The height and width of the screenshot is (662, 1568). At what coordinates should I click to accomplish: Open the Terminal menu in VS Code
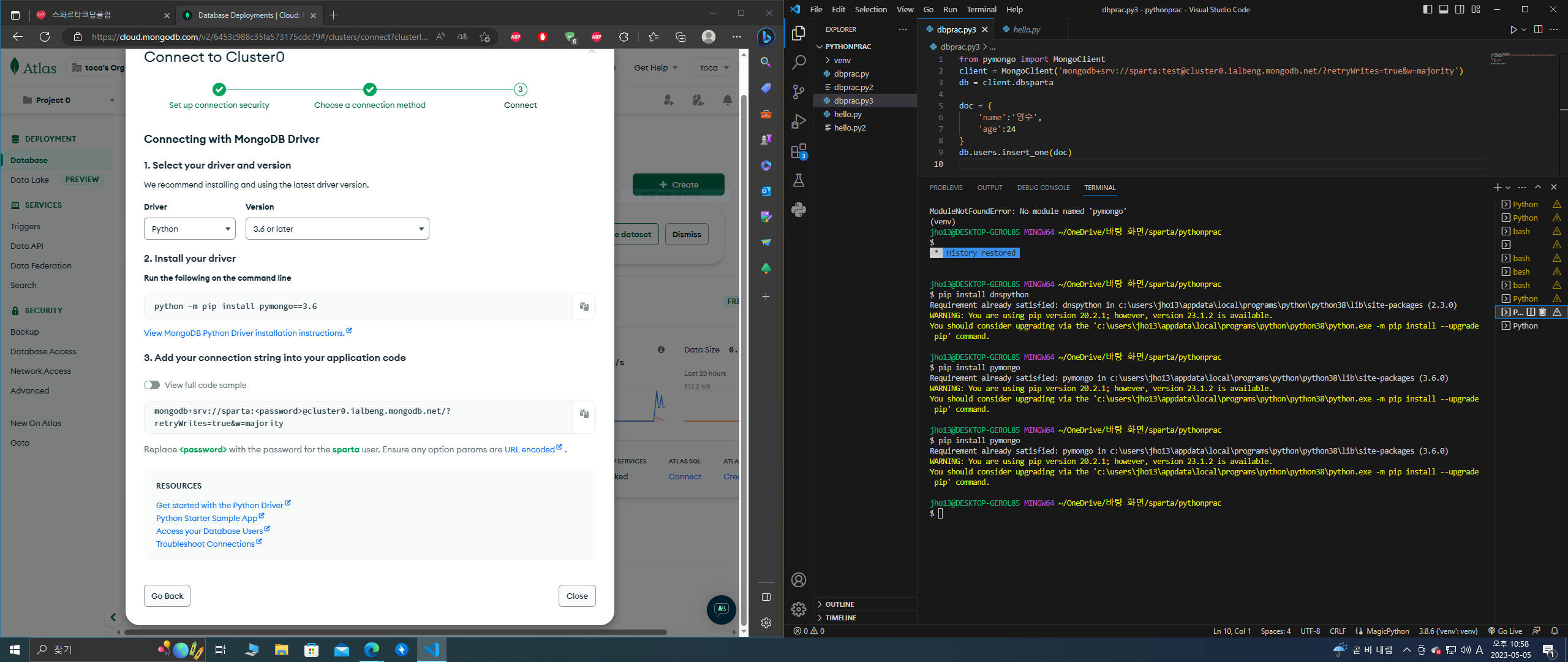(981, 9)
